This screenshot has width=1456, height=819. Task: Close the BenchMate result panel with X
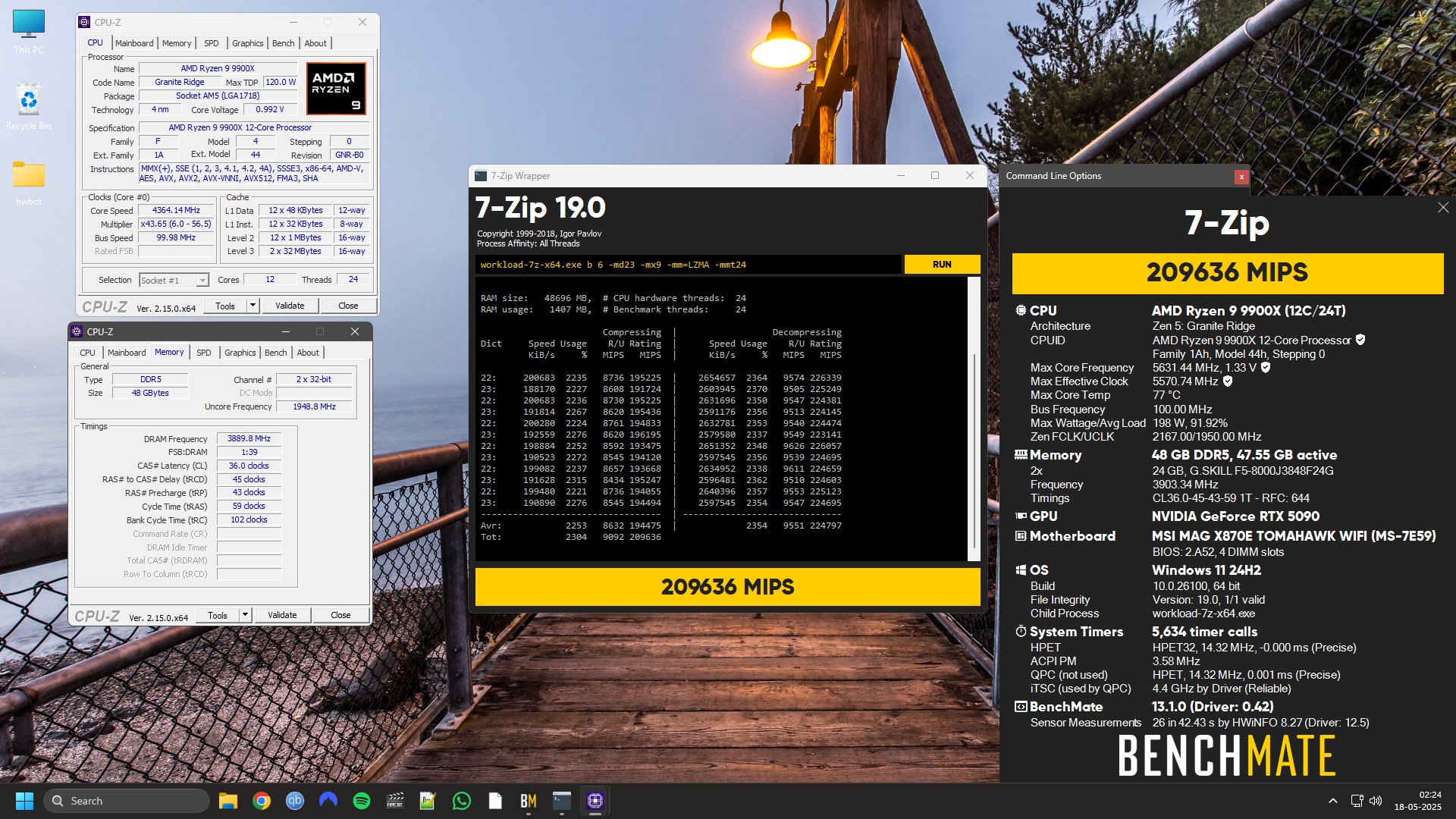coord(1442,208)
